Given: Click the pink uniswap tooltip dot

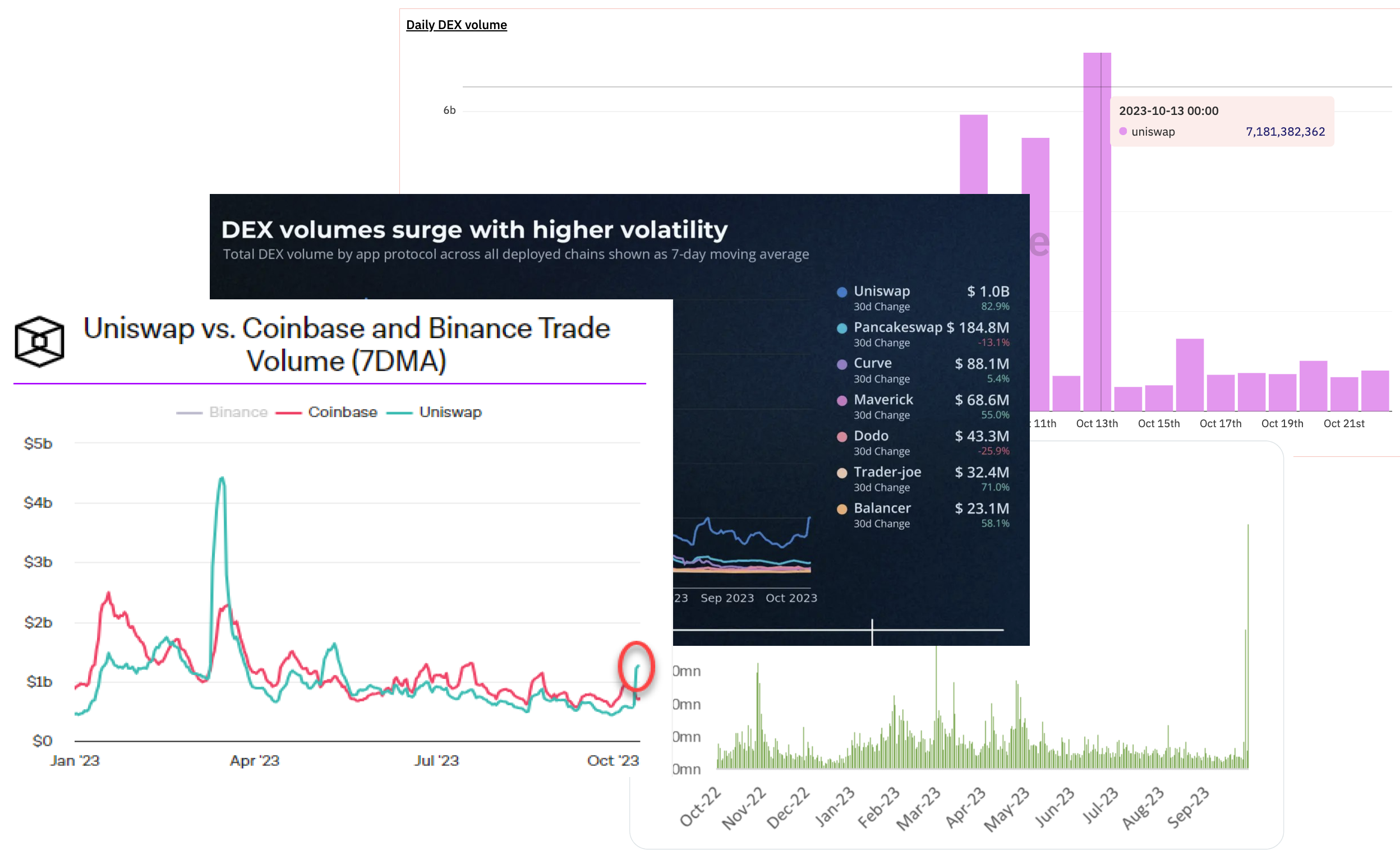Looking at the screenshot, I should point(1123,131).
